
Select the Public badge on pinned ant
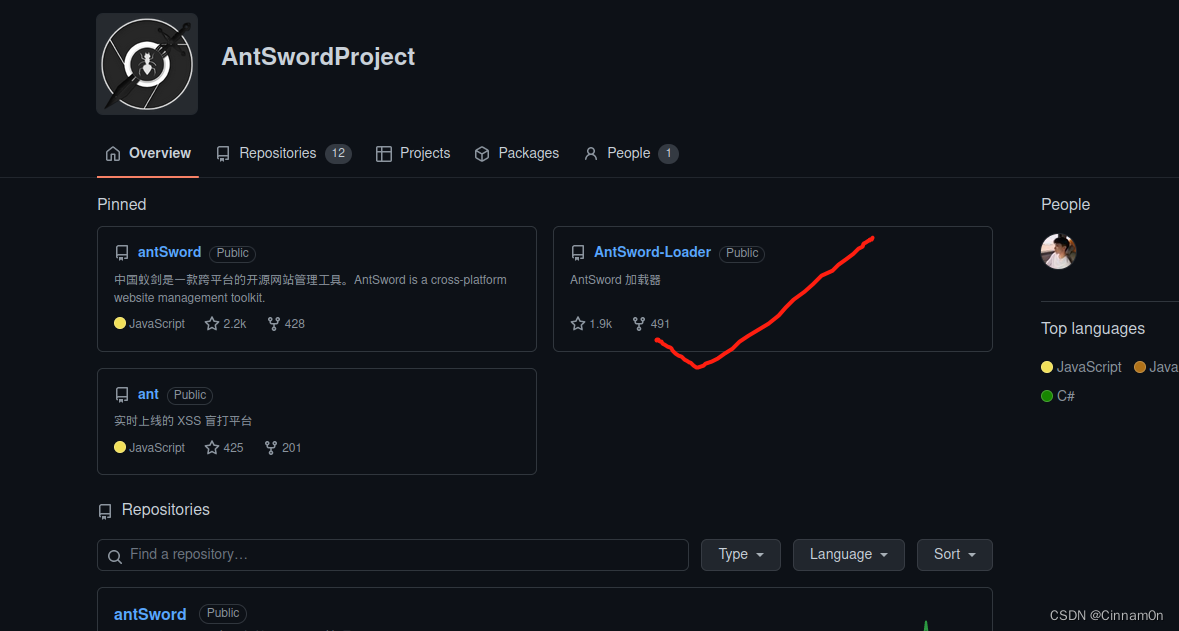pyautogui.click(x=189, y=395)
